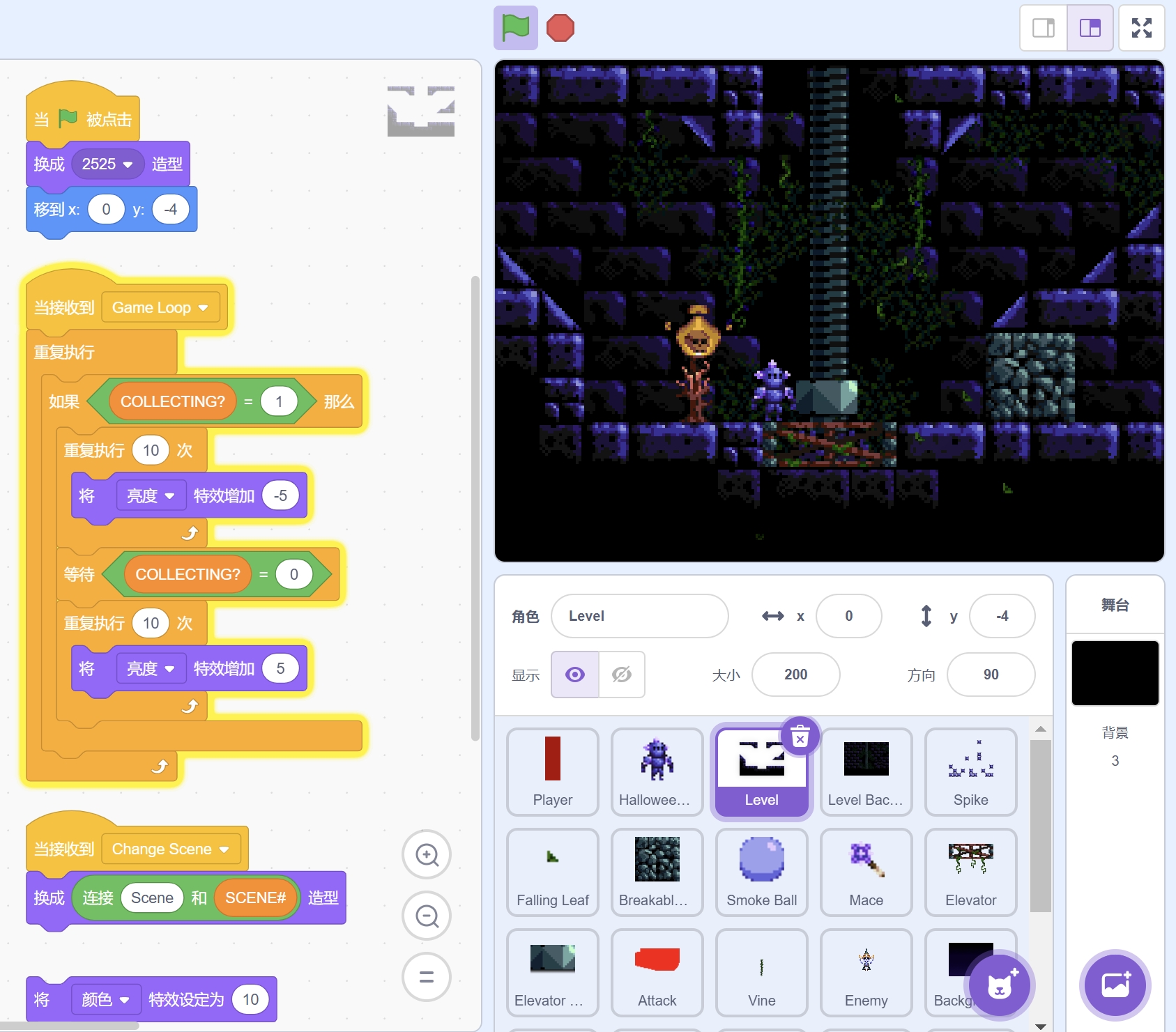This screenshot has height=1032, width=1176.
Task: Click the green flag to start the project
Action: click(515, 28)
